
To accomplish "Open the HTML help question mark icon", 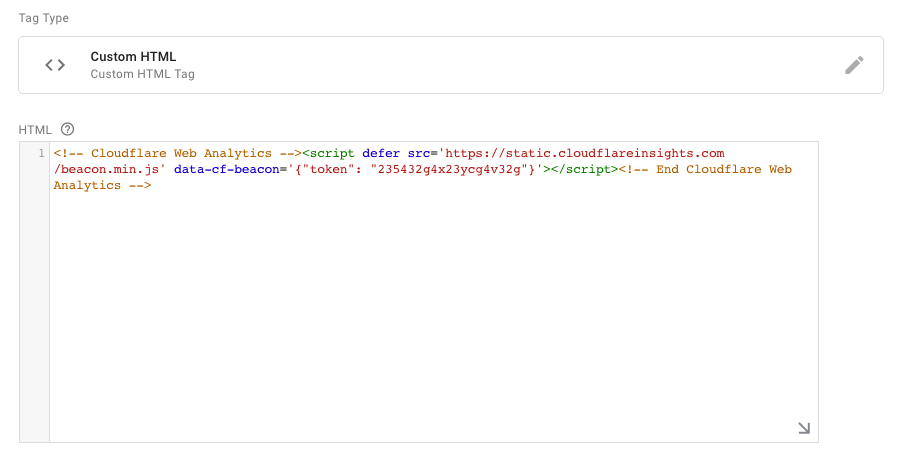I will coord(67,129).
